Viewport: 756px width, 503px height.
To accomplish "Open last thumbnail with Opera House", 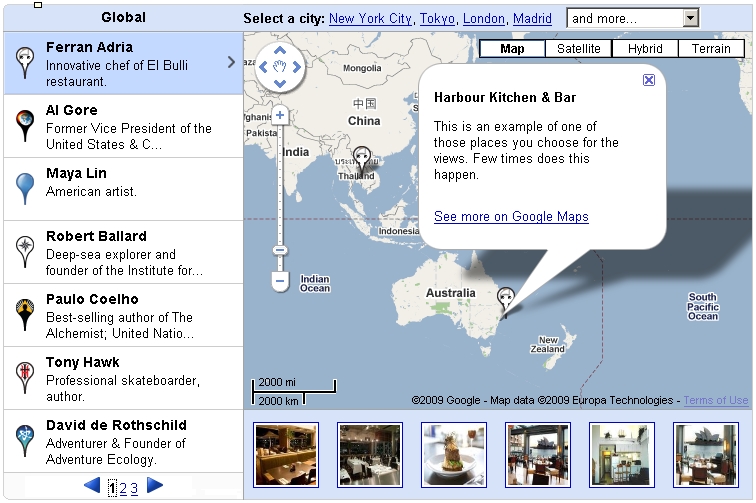I will (706, 455).
